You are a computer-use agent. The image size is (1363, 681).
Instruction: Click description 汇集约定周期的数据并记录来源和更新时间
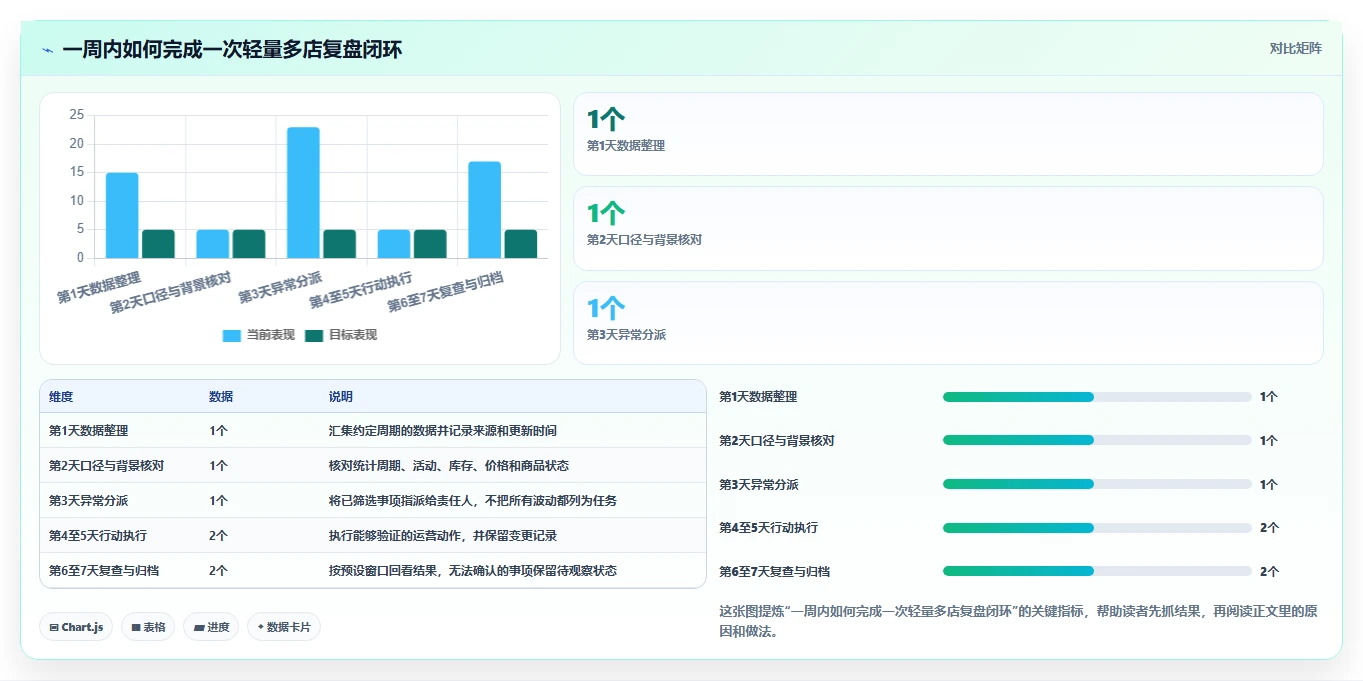tap(443, 431)
